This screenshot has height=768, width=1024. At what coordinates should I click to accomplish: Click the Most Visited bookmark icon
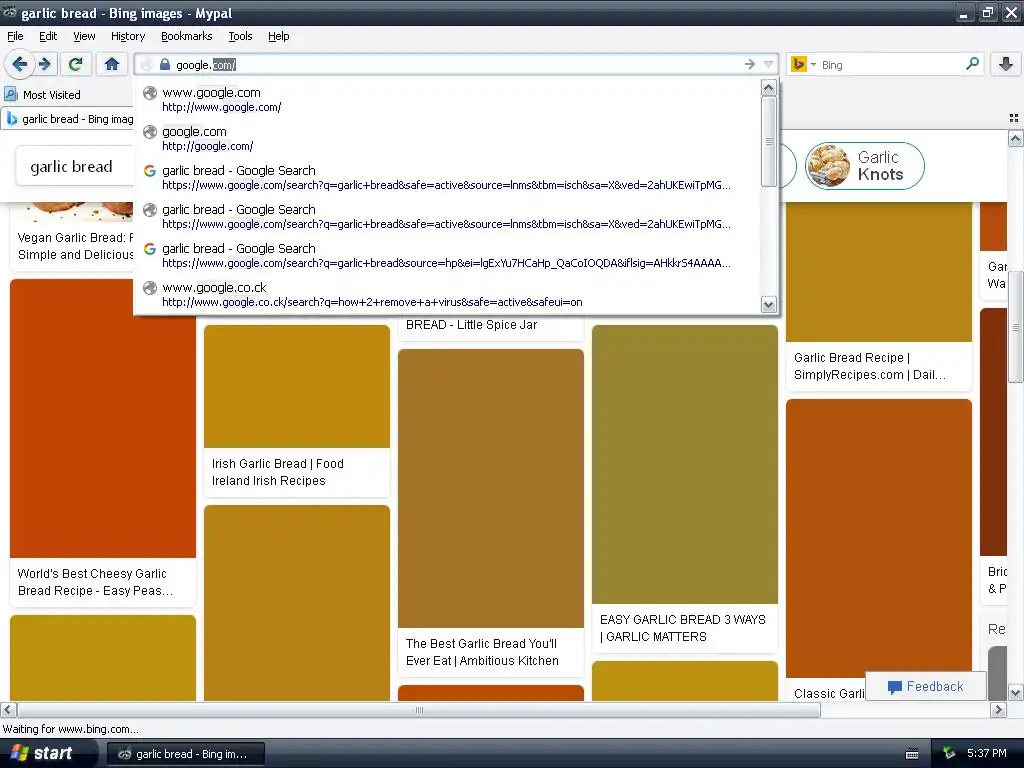point(10,95)
